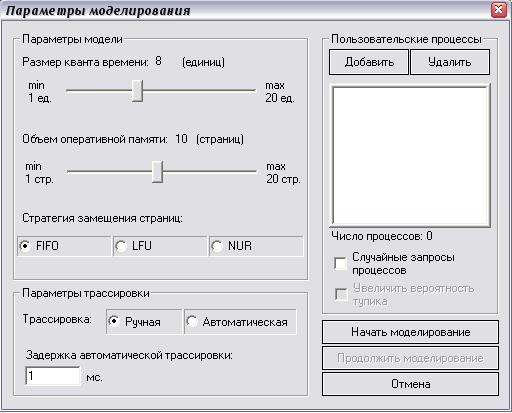Click the auto-tracing delay input field
This screenshot has width=512, height=413.
click(x=53, y=376)
